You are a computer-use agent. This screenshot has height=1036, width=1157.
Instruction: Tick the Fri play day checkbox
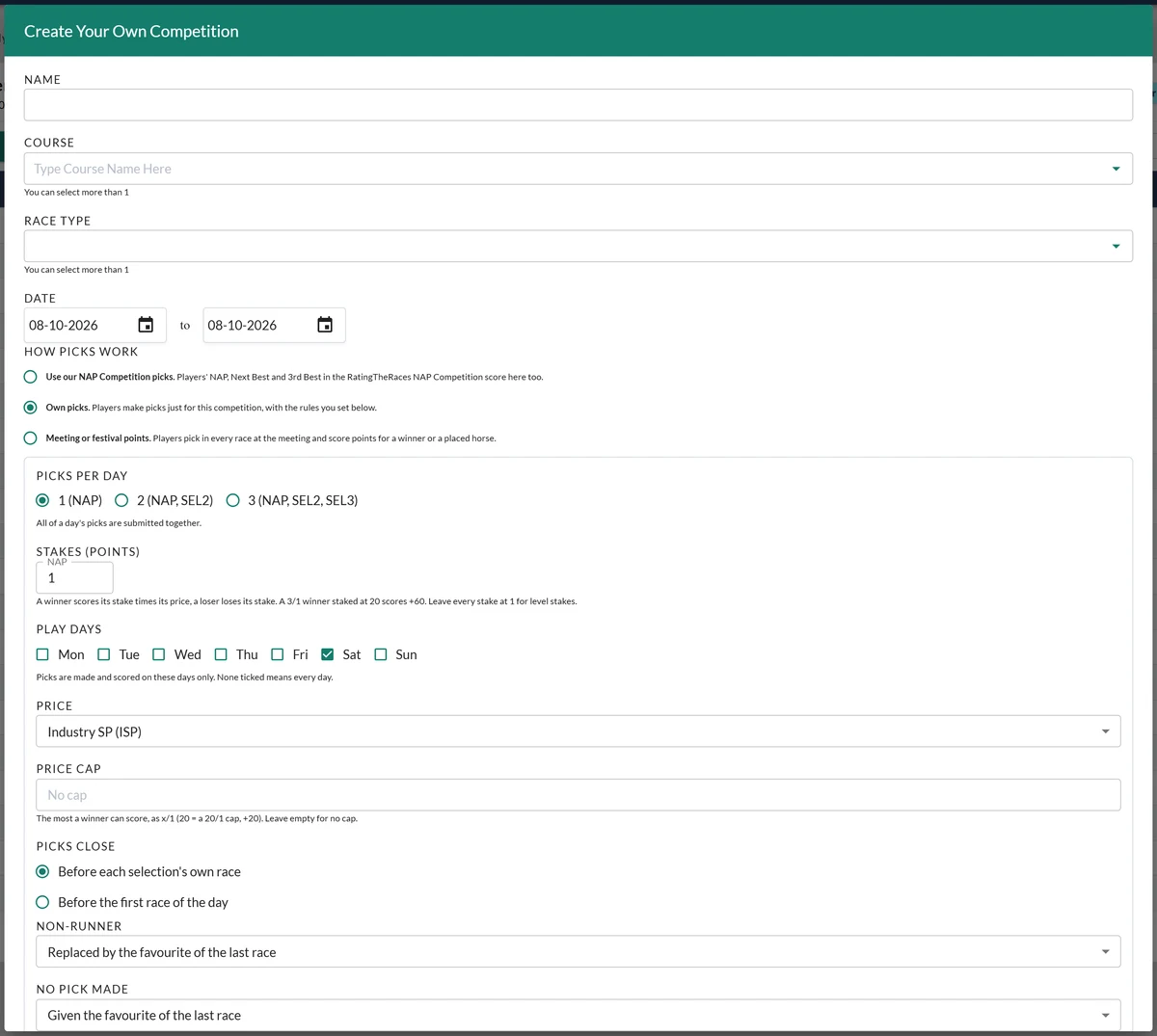coord(278,654)
